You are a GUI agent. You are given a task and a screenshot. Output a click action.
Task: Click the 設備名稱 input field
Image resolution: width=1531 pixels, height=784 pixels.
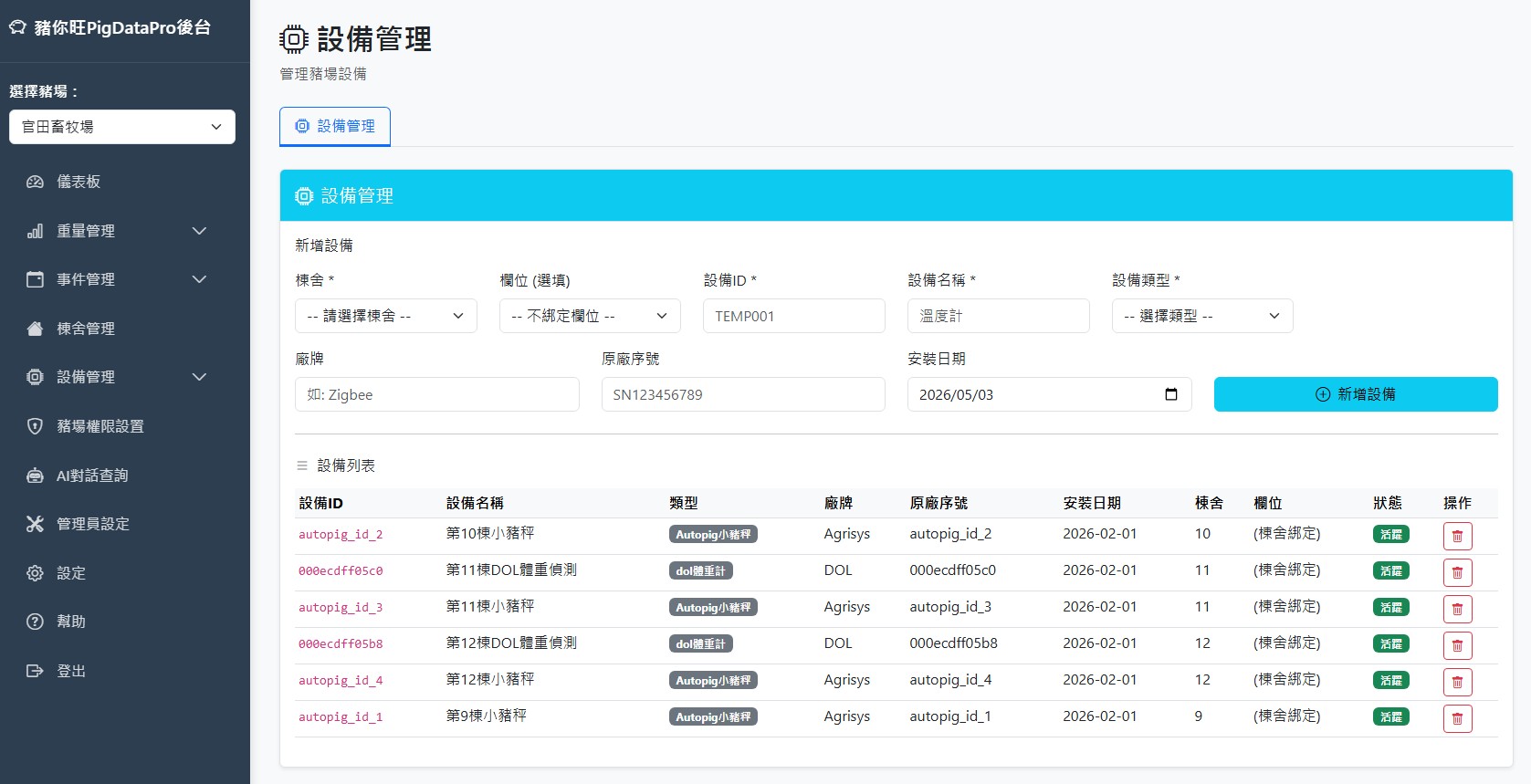point(999,316)
